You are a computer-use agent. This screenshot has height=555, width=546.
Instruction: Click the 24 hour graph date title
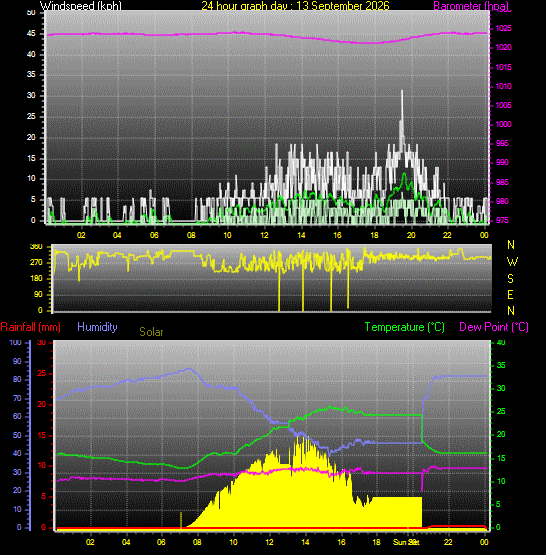(295, 6)
